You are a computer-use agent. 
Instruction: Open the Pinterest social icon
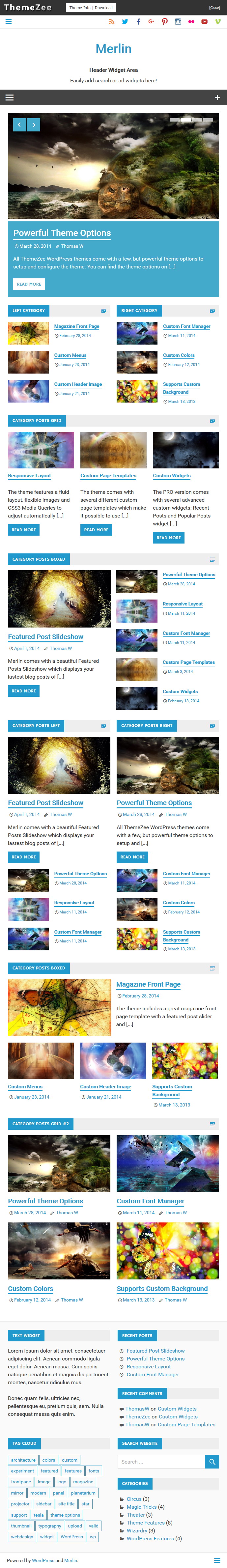tap(164, 21)
